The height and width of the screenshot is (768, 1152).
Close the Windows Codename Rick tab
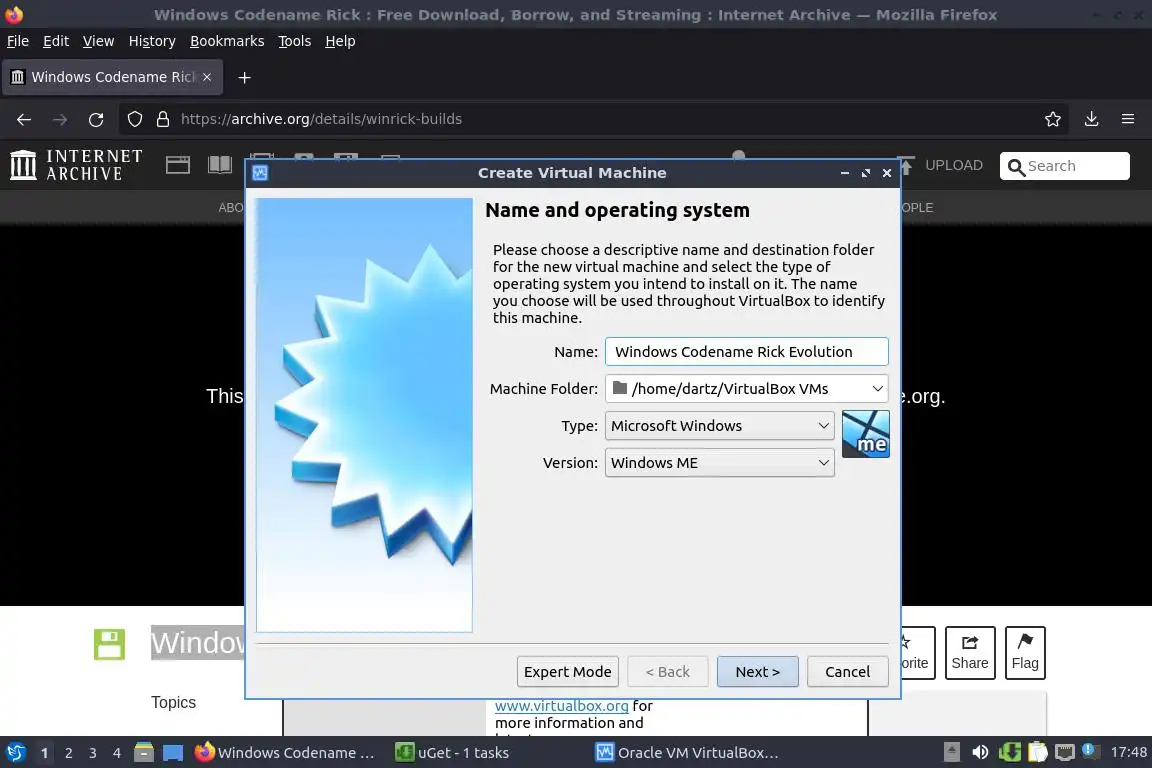pos(207,77)
